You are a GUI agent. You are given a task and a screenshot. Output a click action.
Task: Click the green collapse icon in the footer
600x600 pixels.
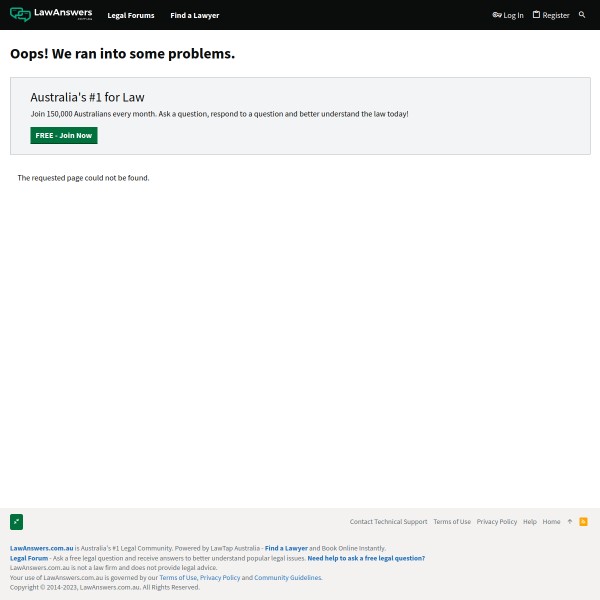[16, 522]
